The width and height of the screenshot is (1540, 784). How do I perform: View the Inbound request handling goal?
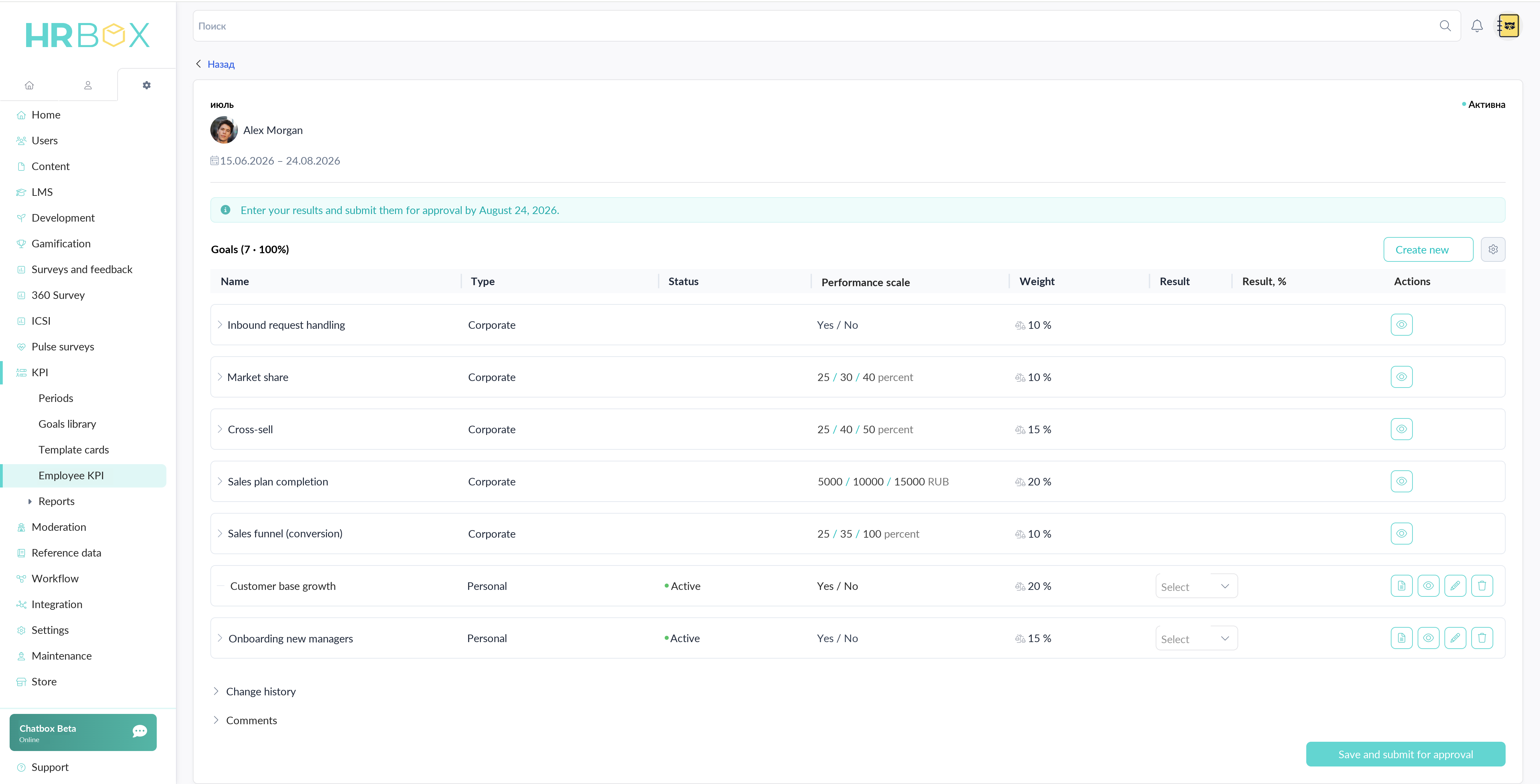(x=1401, y=324)
